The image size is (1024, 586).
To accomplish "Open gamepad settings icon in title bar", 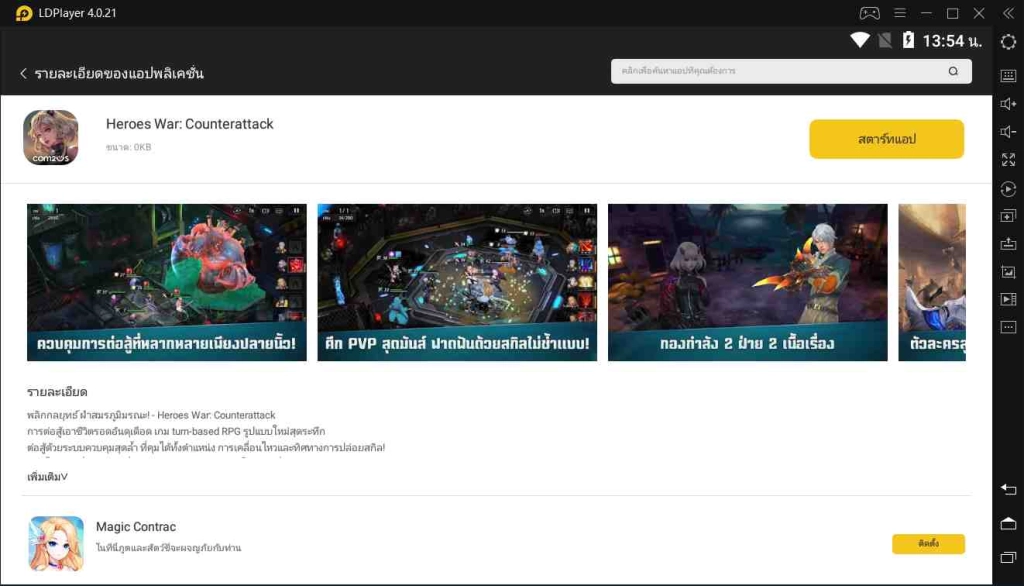I will pyautogui.click(x=869, y=13).
